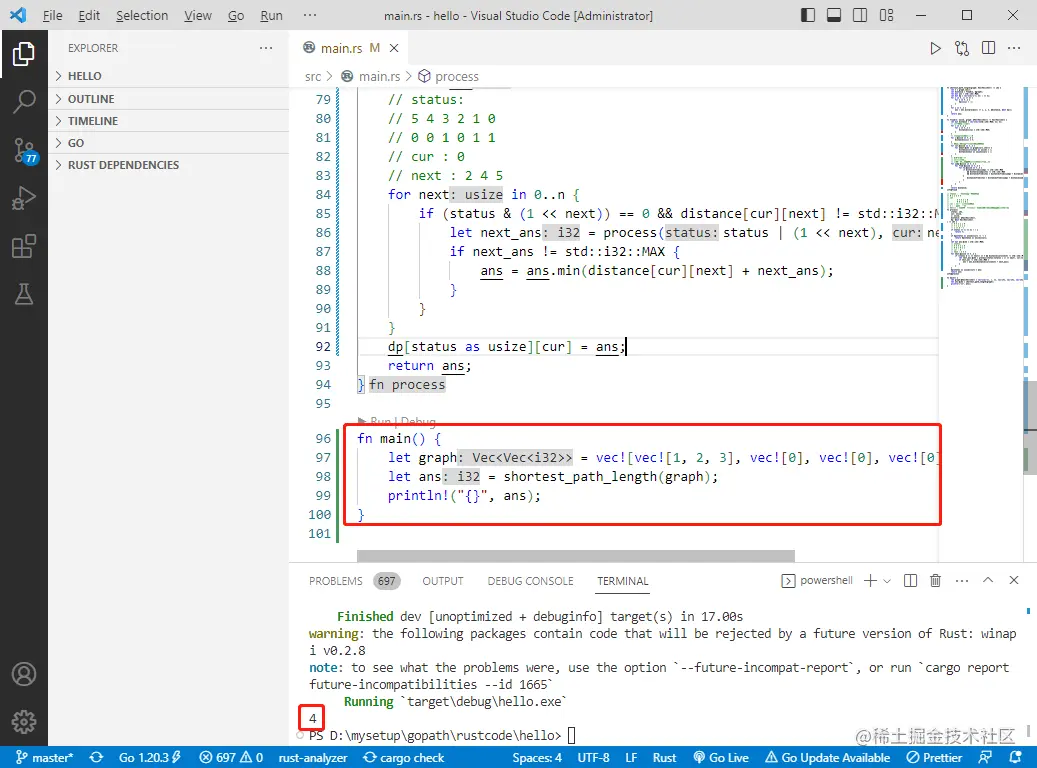The height and width of the screenshot is (768, 1037).
Task: Open the Manage gear settings icon
Action: [x=24, y=722]
